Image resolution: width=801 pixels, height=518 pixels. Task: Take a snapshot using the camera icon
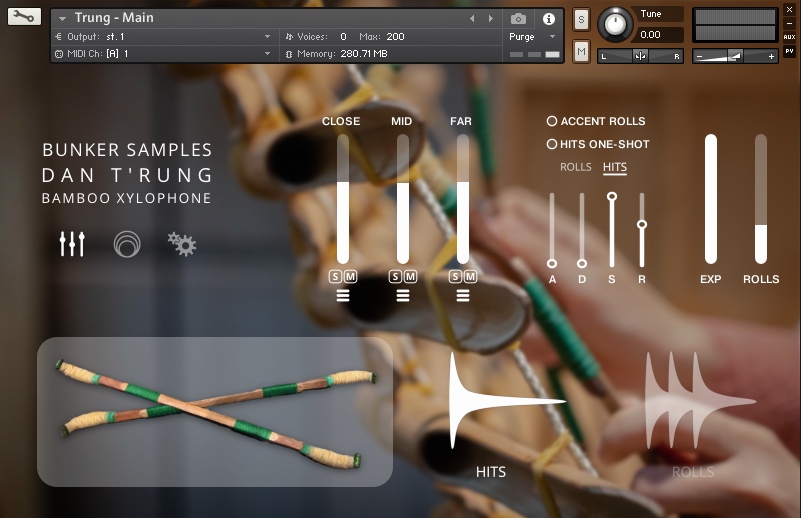(x=518, y=18)
